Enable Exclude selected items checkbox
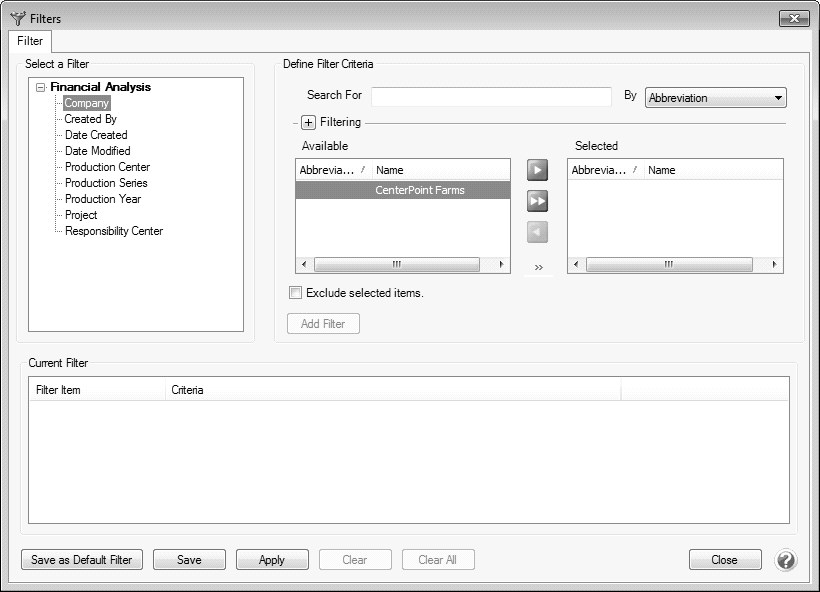This screenshot has height=592, width=820. tap(295, 293)
